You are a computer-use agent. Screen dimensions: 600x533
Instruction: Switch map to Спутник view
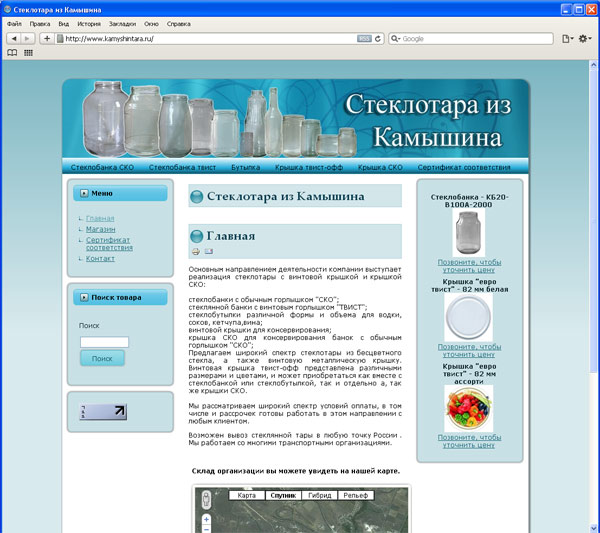click(283, 495)
